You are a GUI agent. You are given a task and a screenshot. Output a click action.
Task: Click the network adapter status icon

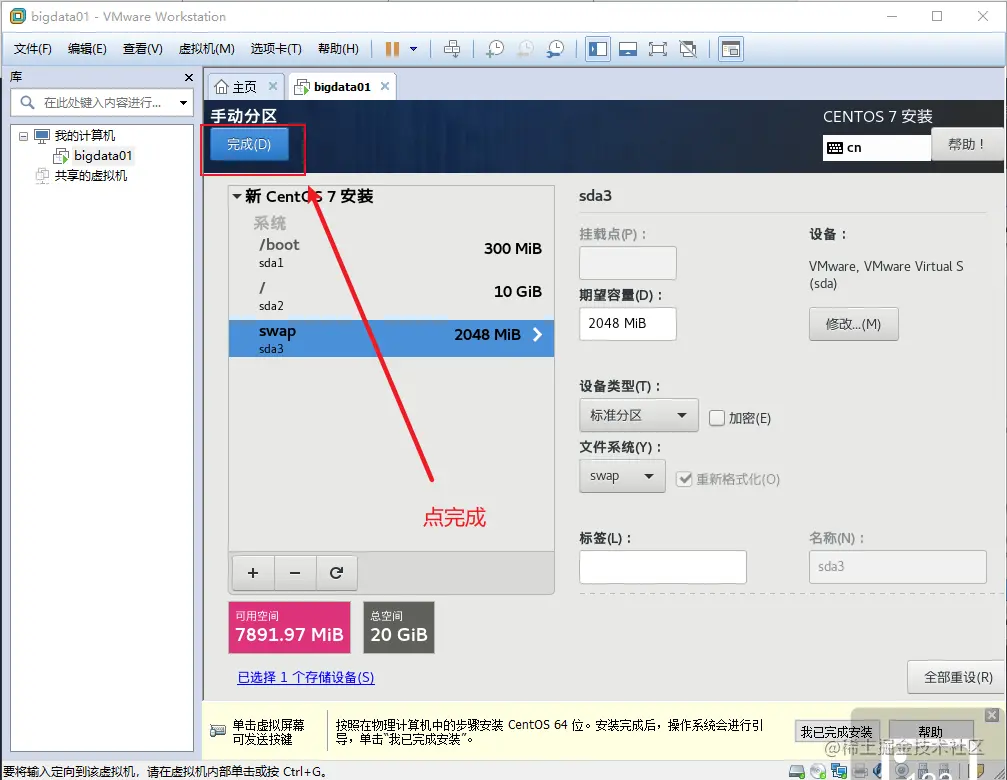[x=840, y=770]
